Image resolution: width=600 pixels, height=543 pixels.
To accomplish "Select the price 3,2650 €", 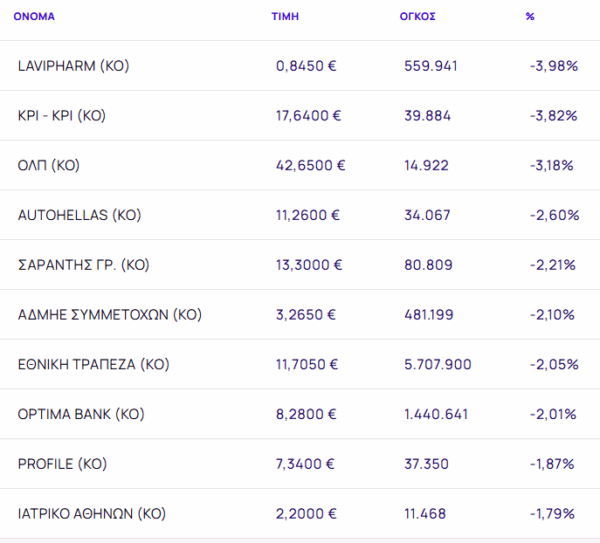I will point(306,315).
